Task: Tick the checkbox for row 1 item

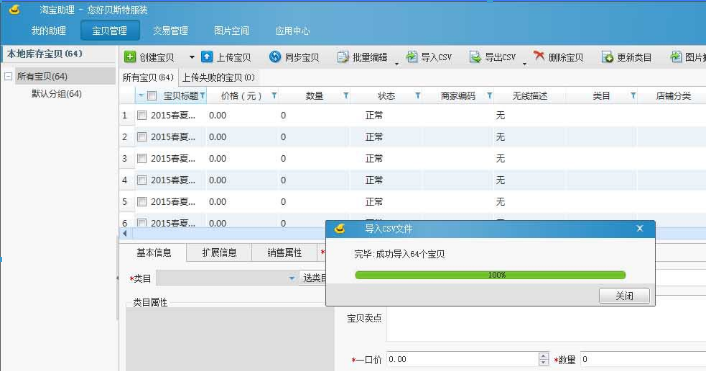Action: point(142,115)
